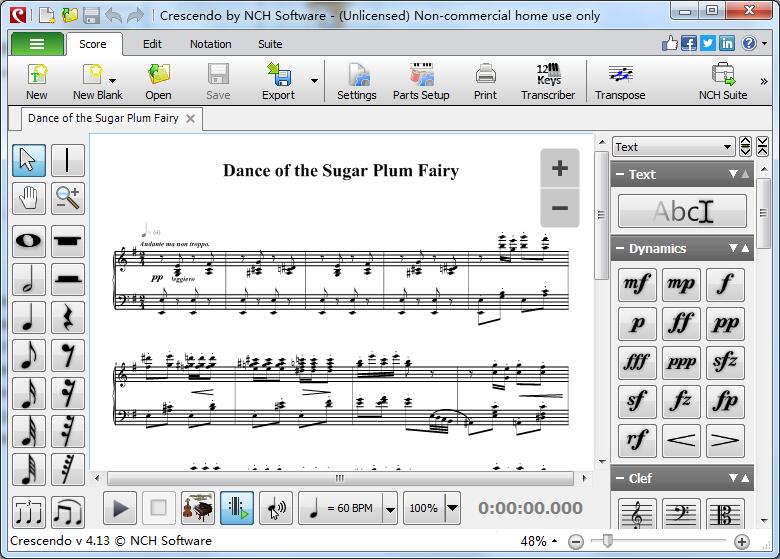Insert bass clef
The height and width of the screenshot is (559, 780).
[681, 514]
